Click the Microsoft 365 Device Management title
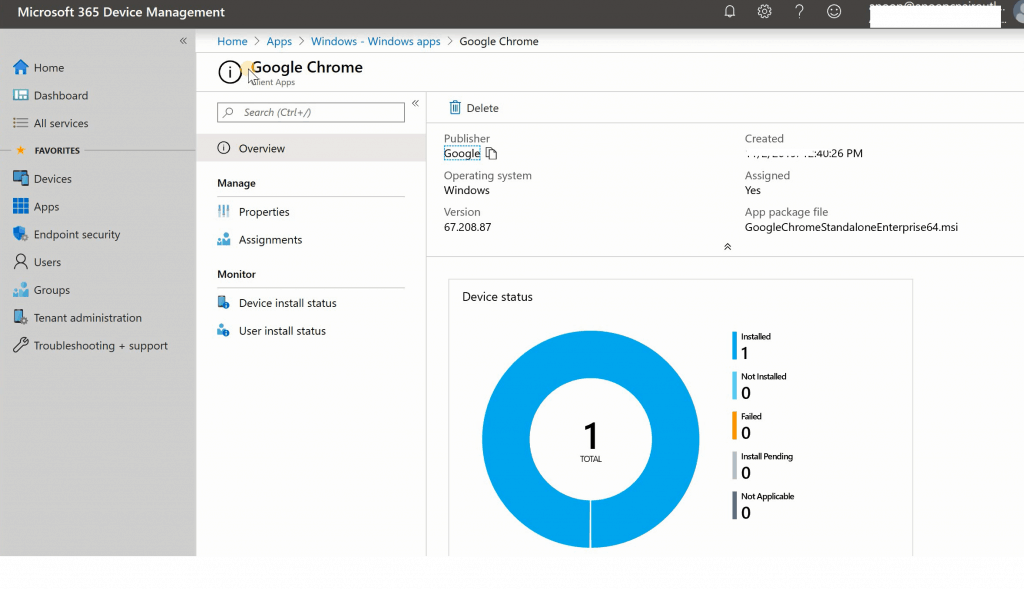This screenshot has width=1024, height=590. click(x=121, y=12)
